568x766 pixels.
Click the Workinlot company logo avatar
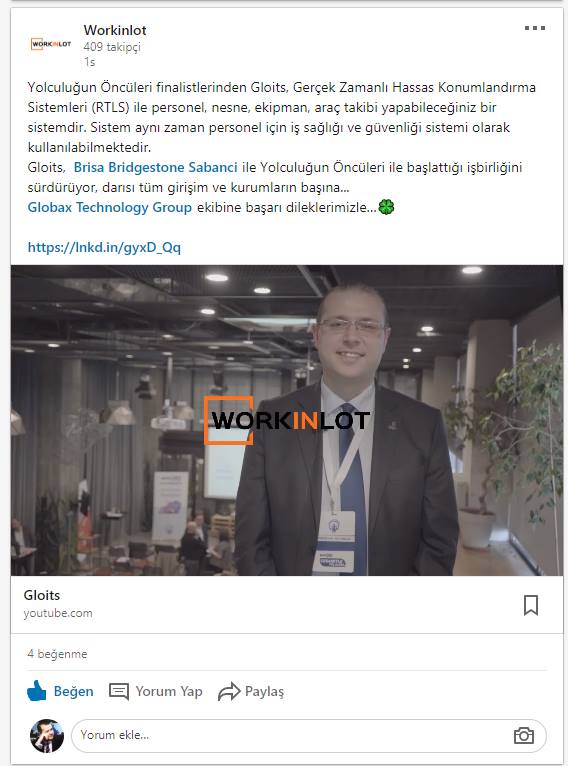tap(51, 43)
